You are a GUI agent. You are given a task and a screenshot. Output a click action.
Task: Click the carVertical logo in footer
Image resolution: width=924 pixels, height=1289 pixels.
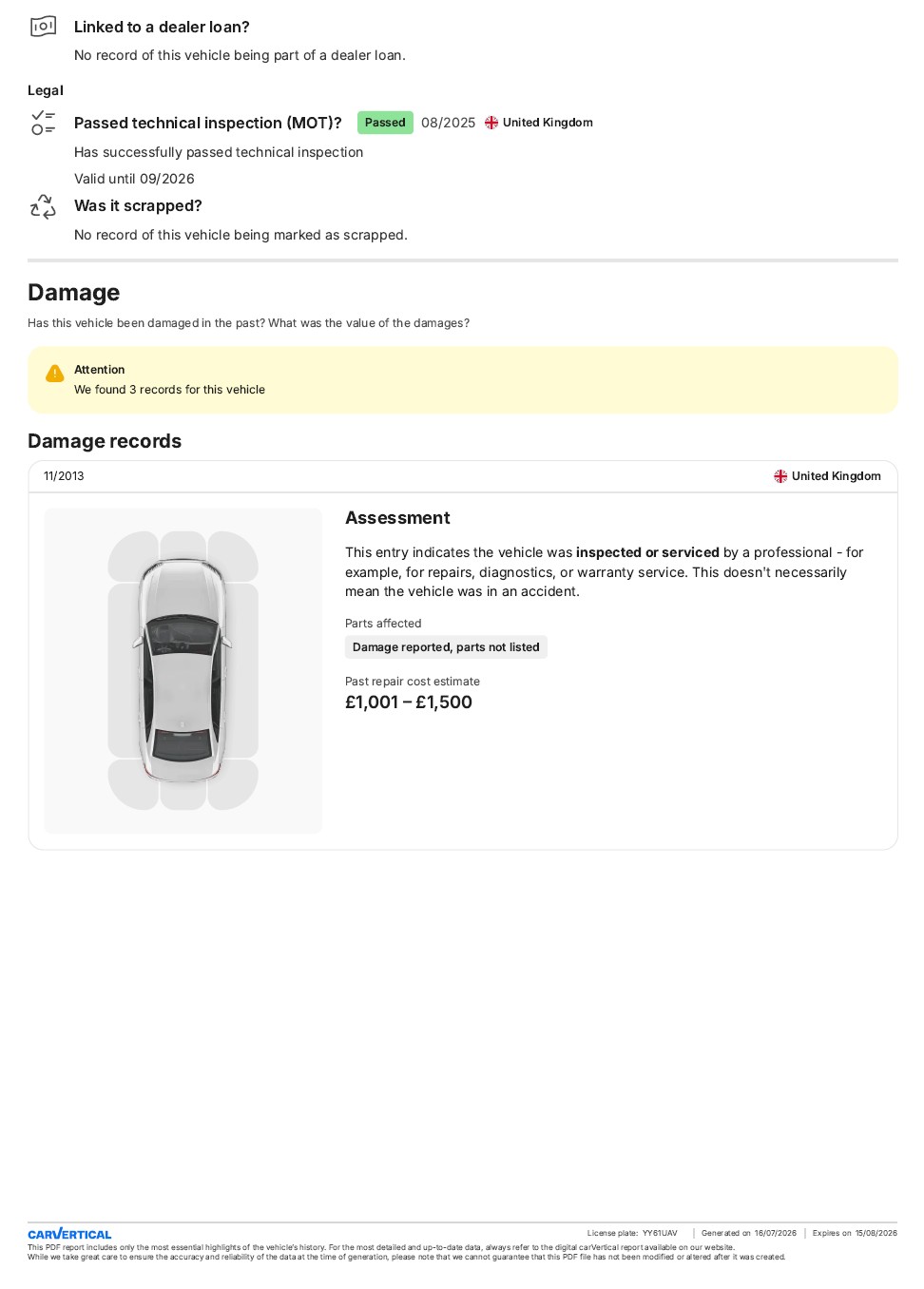click(69, 1234)
